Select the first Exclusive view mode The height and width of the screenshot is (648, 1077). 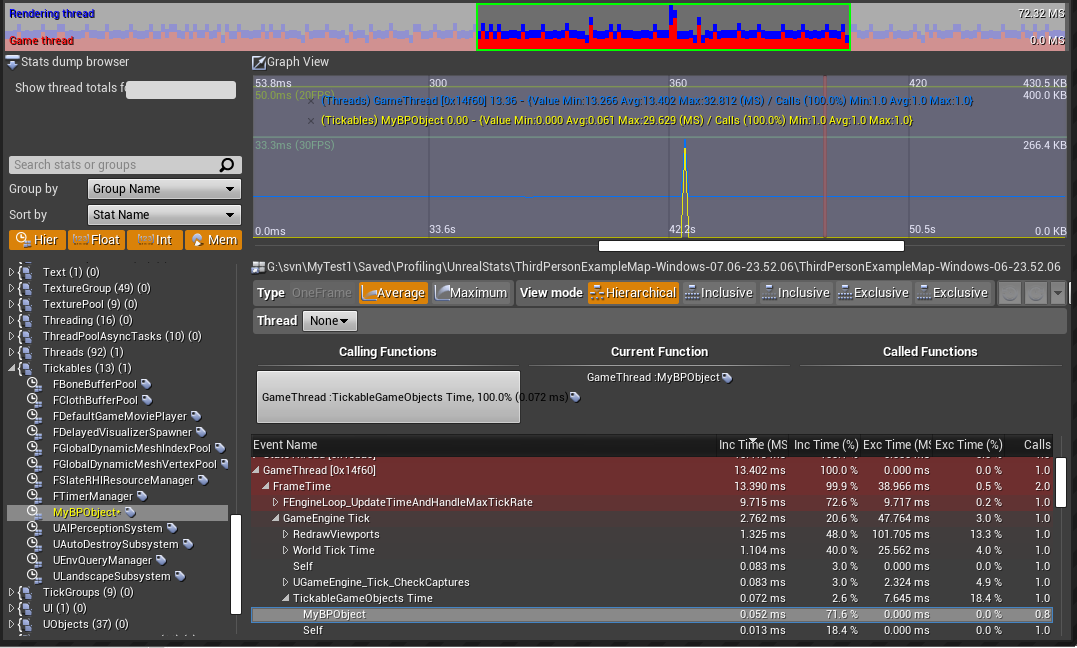(x=874, y=293)
